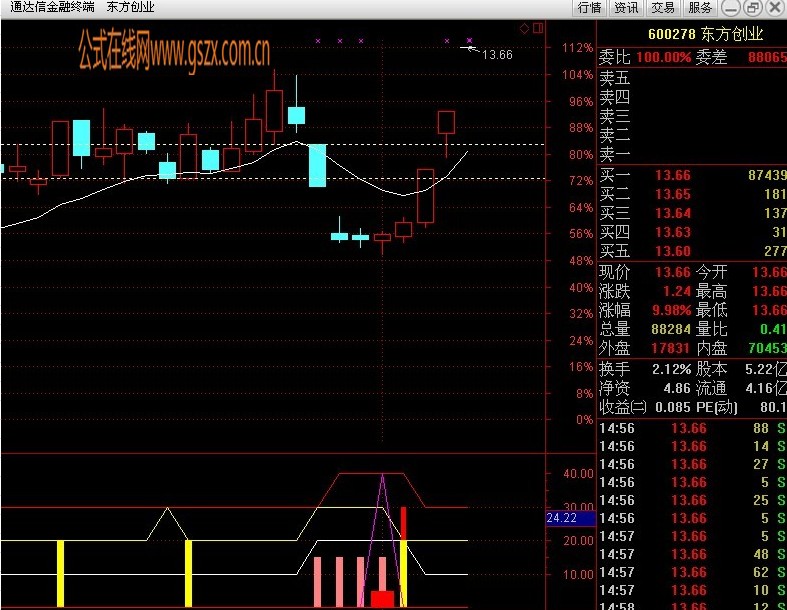Restore down the 通达信 window
Screen dimensions: 787x610
(753, 8)
